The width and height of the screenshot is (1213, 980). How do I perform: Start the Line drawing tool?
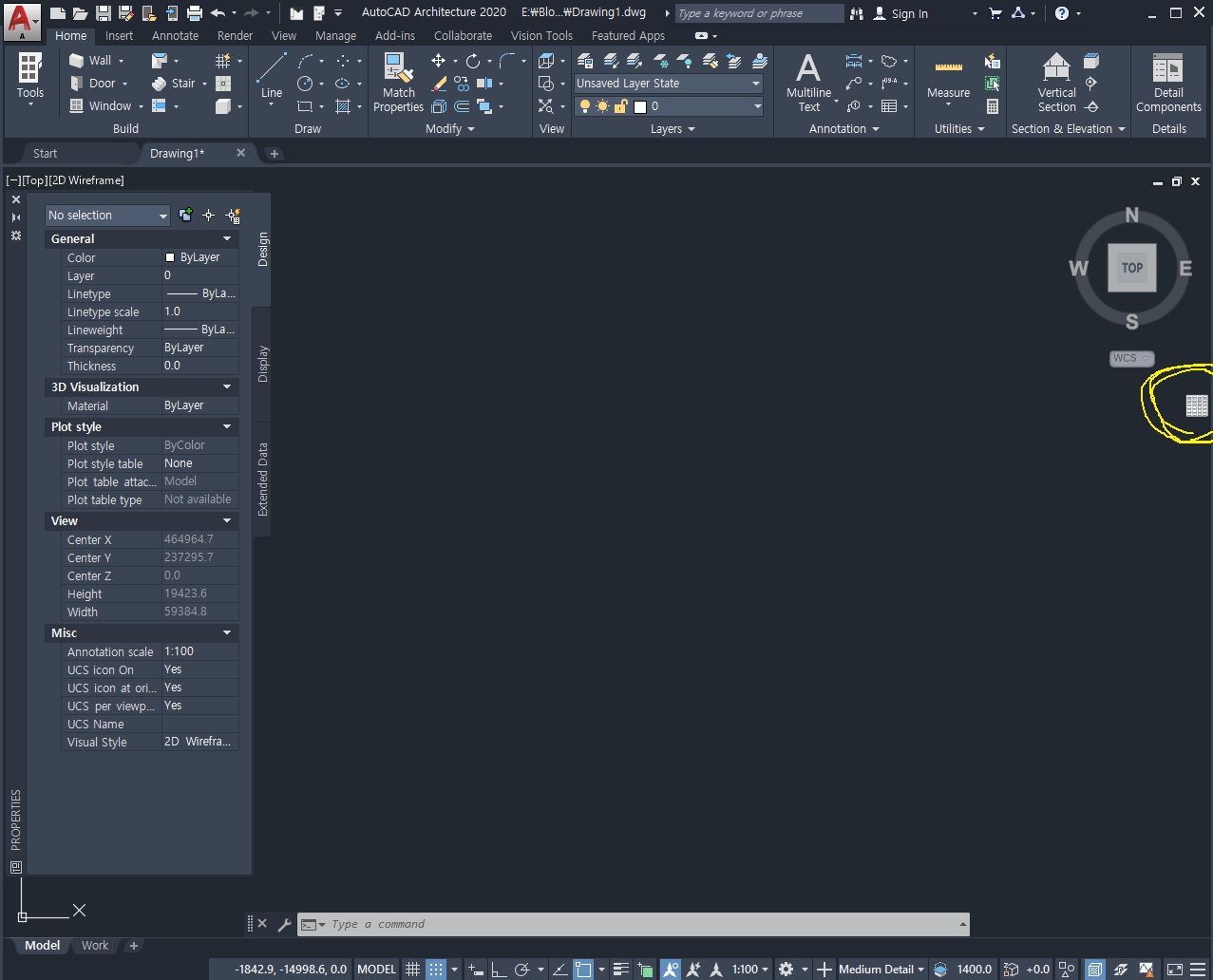pos(272,76)
